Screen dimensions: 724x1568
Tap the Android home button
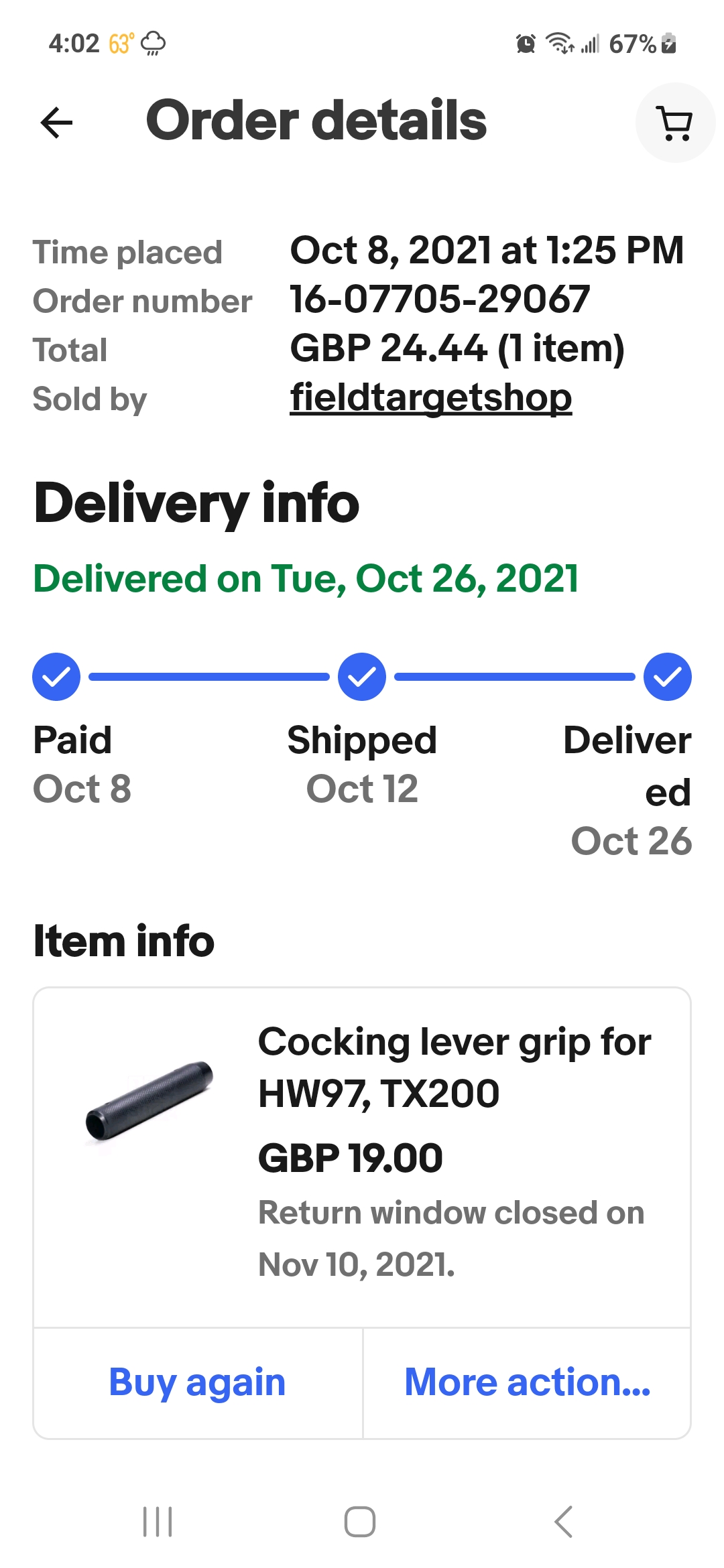click(360, 1522)
